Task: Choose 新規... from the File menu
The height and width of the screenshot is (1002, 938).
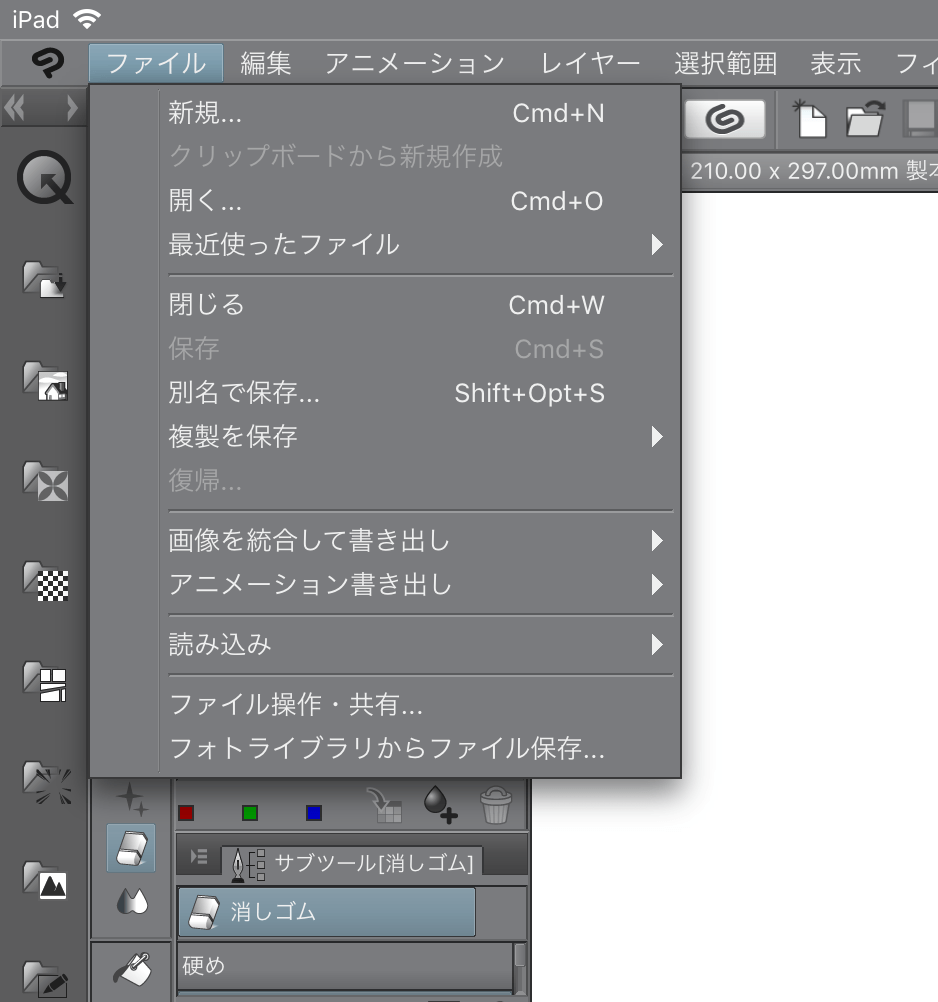Action: click(x=205, y=114)
